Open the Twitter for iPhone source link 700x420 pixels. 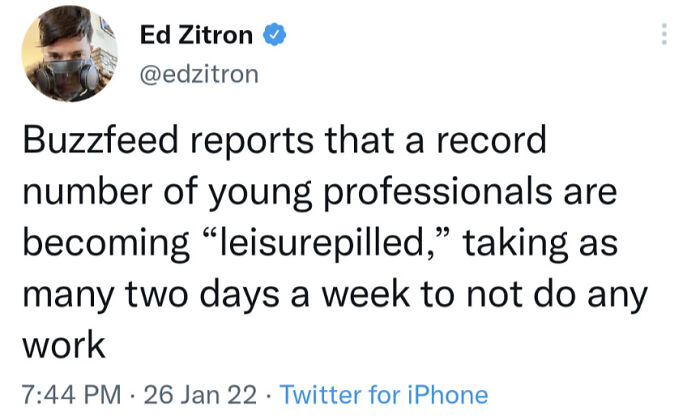pyautogui.click(x=384, y=394)
